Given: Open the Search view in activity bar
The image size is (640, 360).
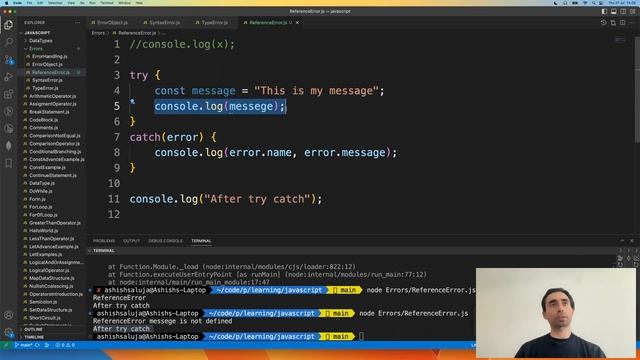Looking at the screenshot, I should click(x=9, y=42).
